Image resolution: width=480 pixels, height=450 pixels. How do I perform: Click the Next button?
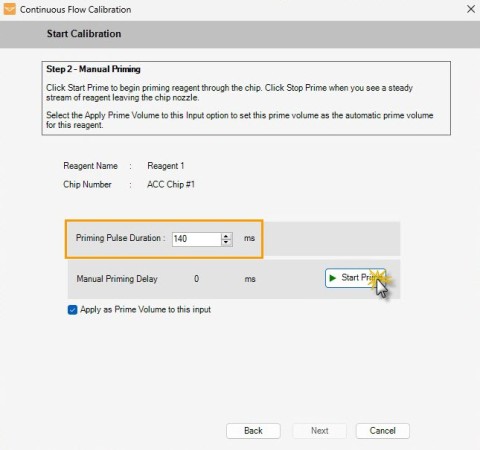click(320, 431)
